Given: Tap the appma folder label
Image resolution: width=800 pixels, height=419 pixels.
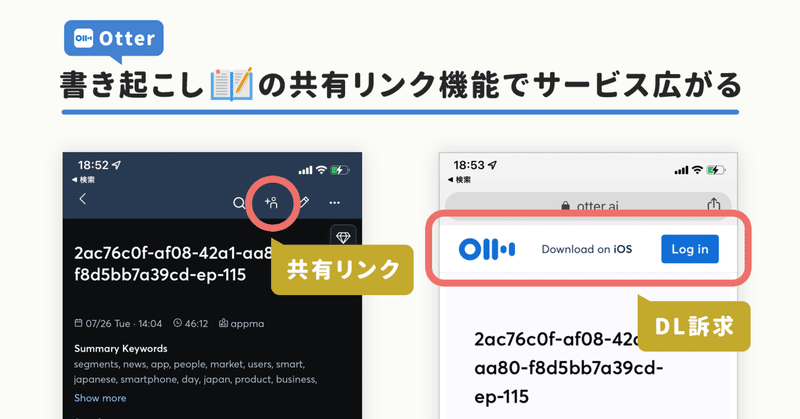Looking at the screenshot, I should (x=241, y=324).
